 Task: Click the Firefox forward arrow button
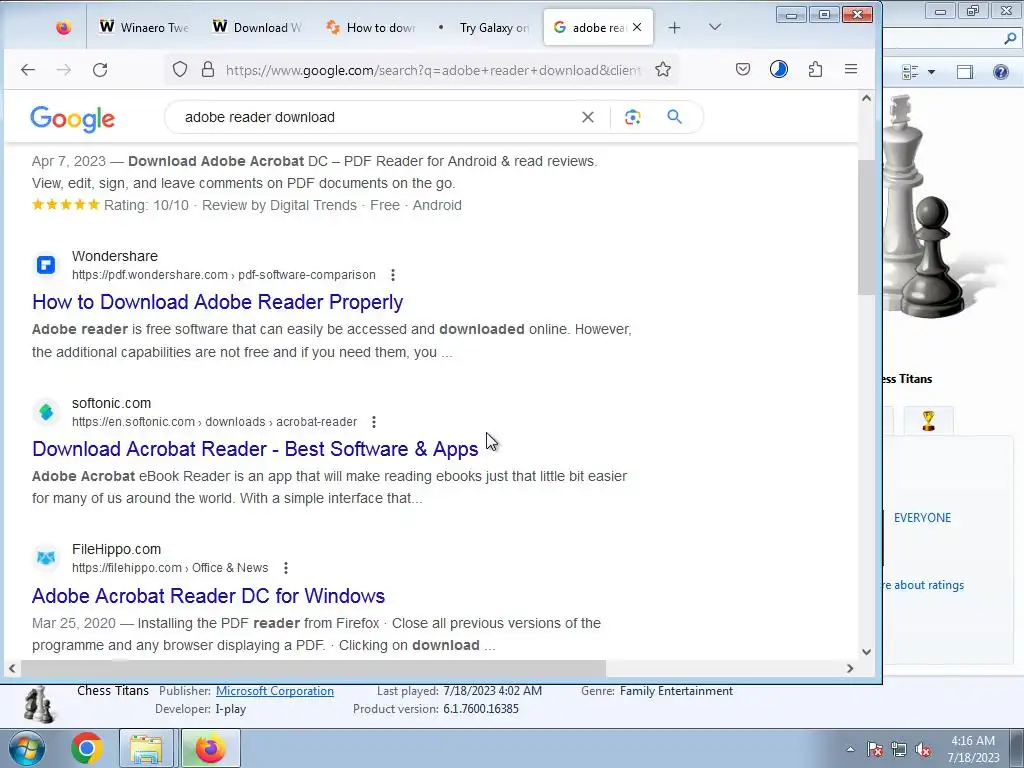click(x=63, y=70)
